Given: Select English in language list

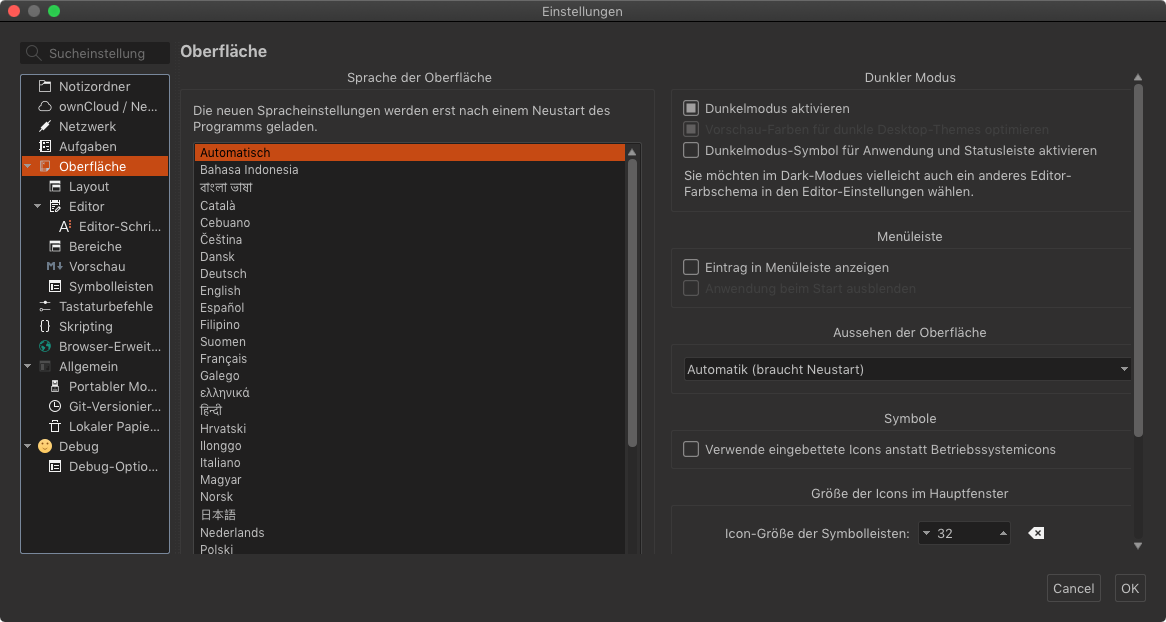Looking at the screenshot, I should click(x=410, y=291).
